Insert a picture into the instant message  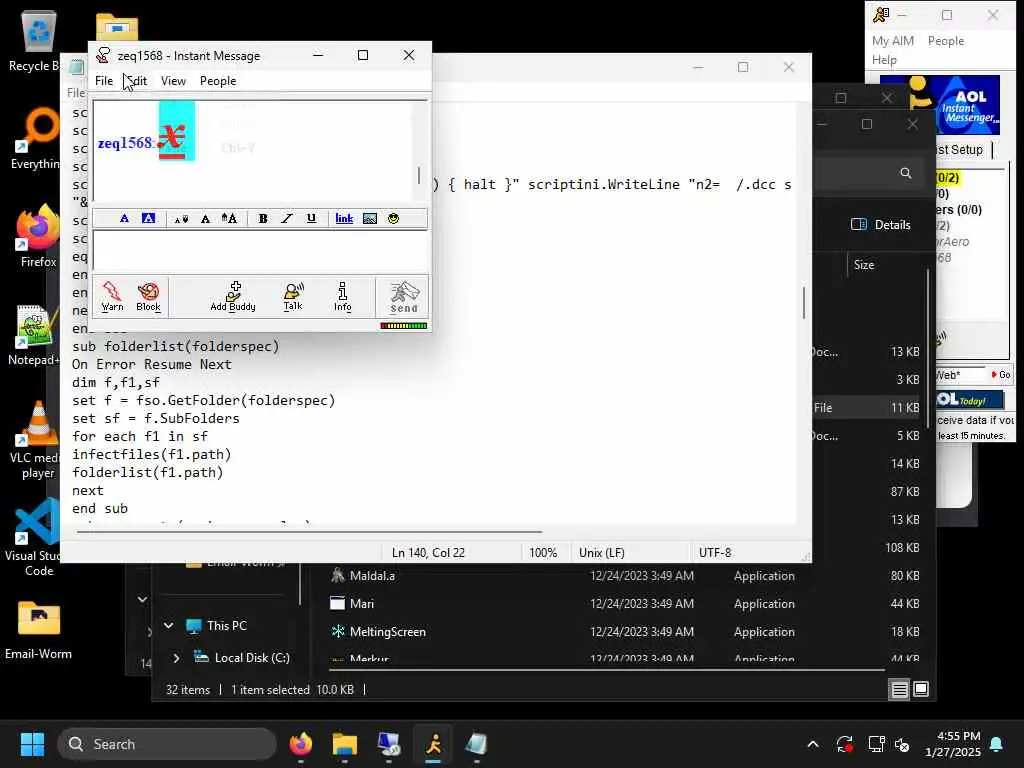tap(370, 218)
